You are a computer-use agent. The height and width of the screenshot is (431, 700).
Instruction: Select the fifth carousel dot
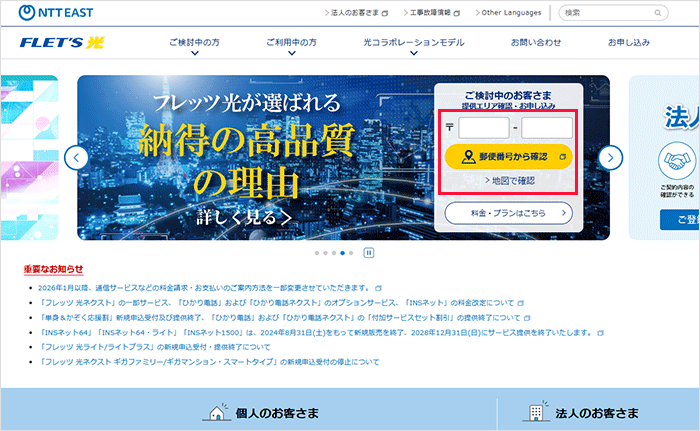[351, 253]
